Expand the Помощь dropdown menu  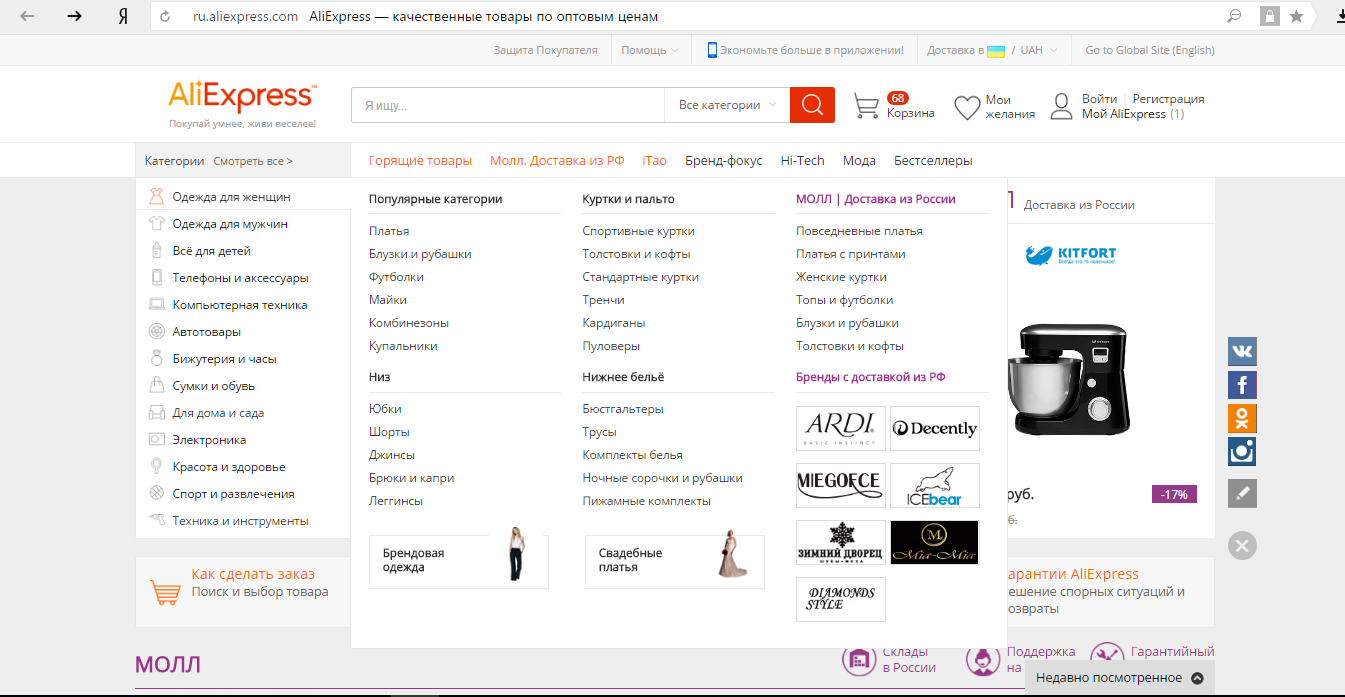[x=650, y=50]
